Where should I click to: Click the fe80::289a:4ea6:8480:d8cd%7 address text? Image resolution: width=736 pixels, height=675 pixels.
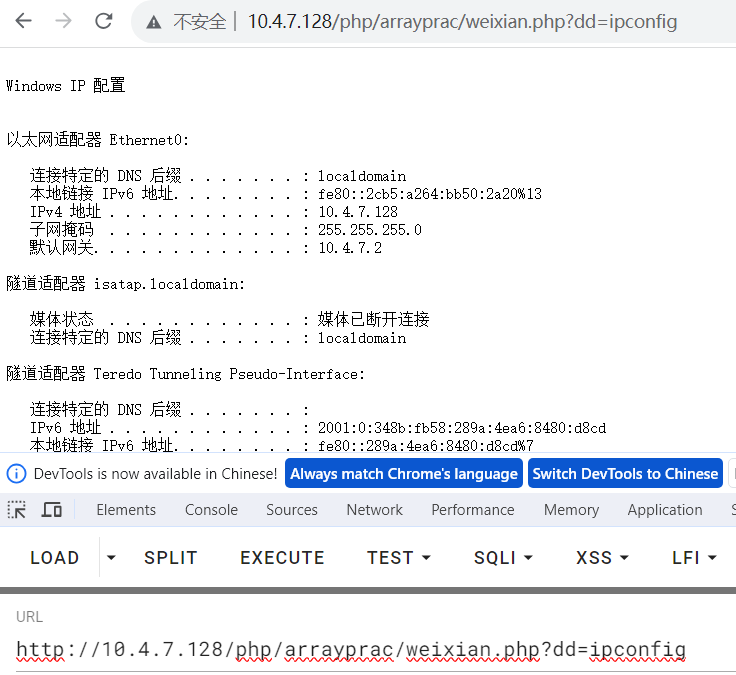426,445
